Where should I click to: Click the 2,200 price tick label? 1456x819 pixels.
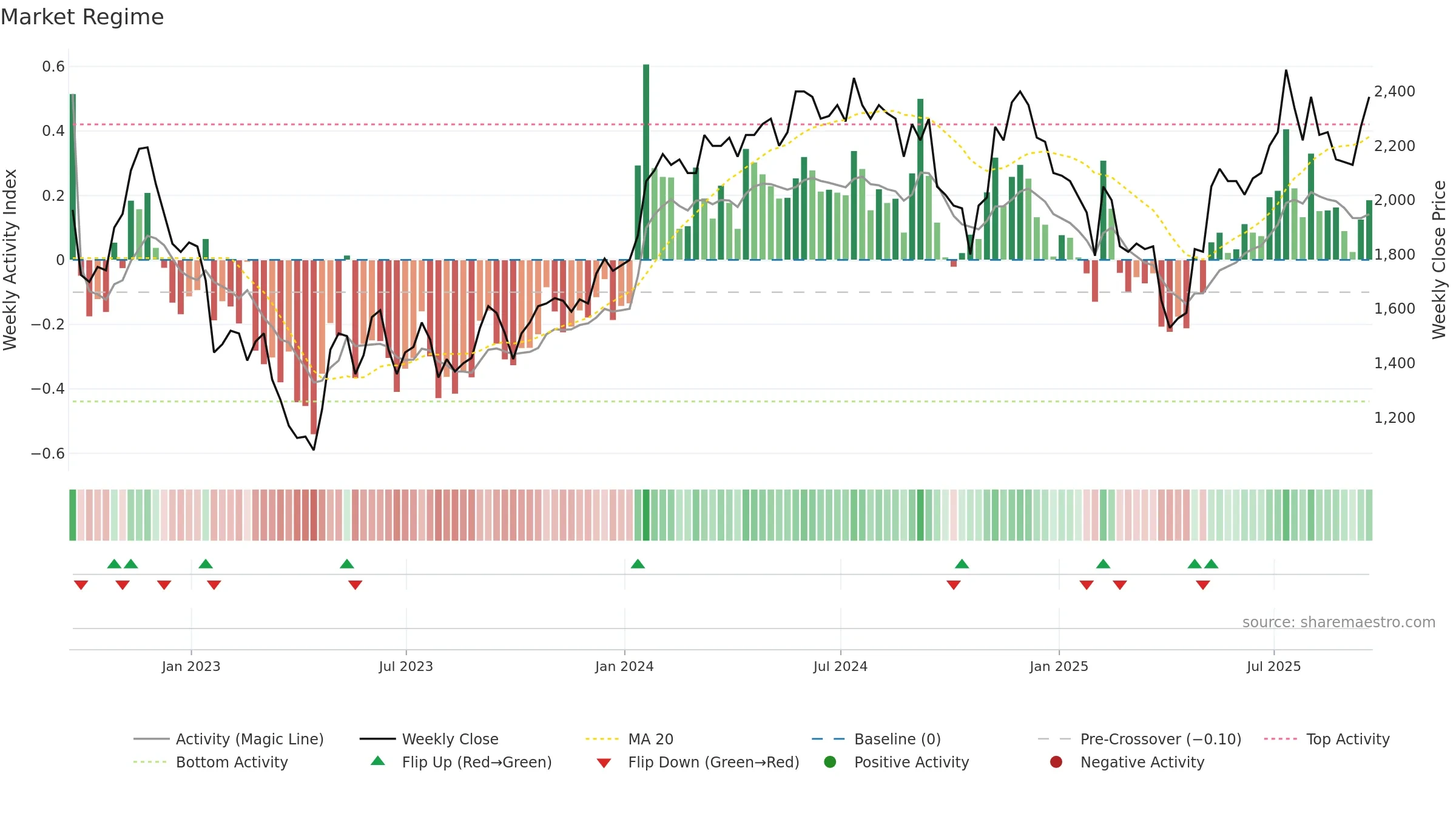click(1395, 146)
